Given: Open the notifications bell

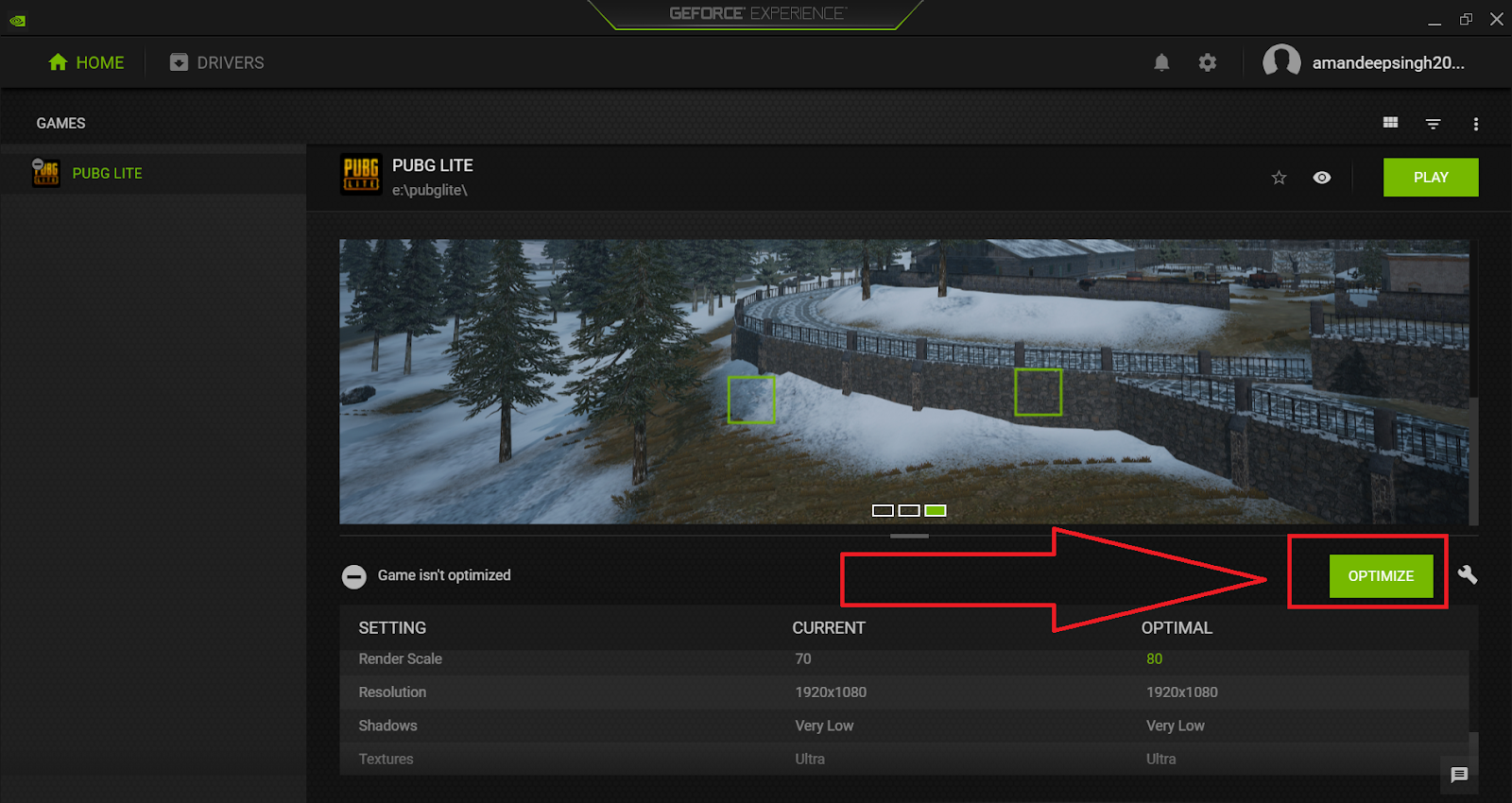Looking at the screenshot, I should [1161, 62].
